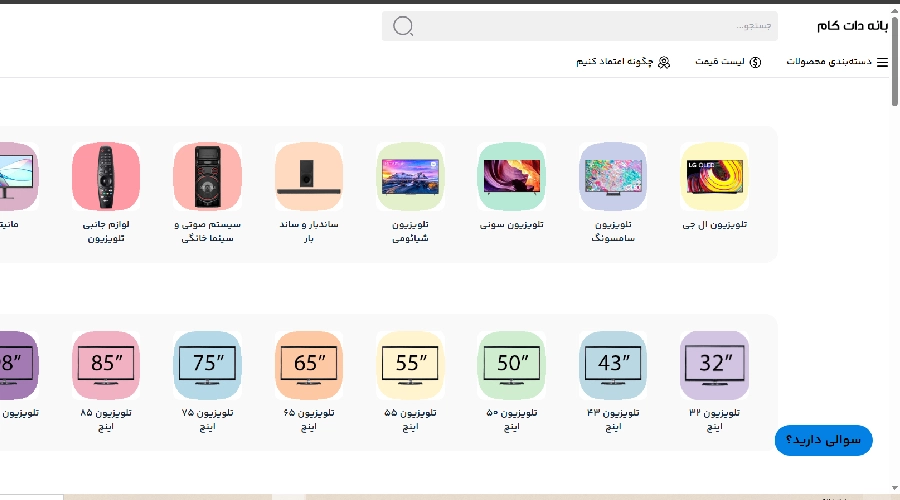Screen dimensions: 900x500
Task: Open the LG television text label
Action: click(x=715, y=224)
